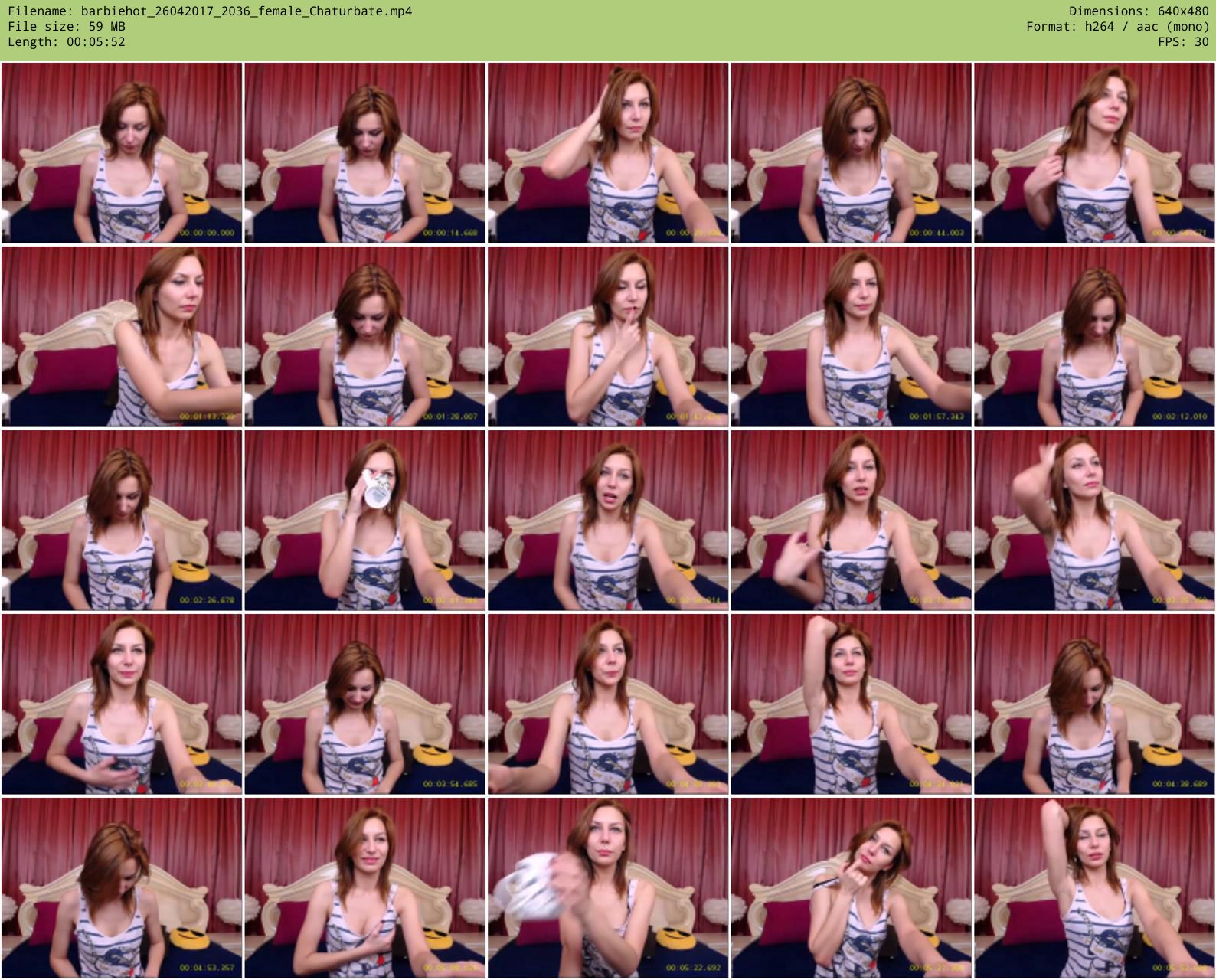Open the thumbnail stamped 00:00:44.003

click(851, 153)
